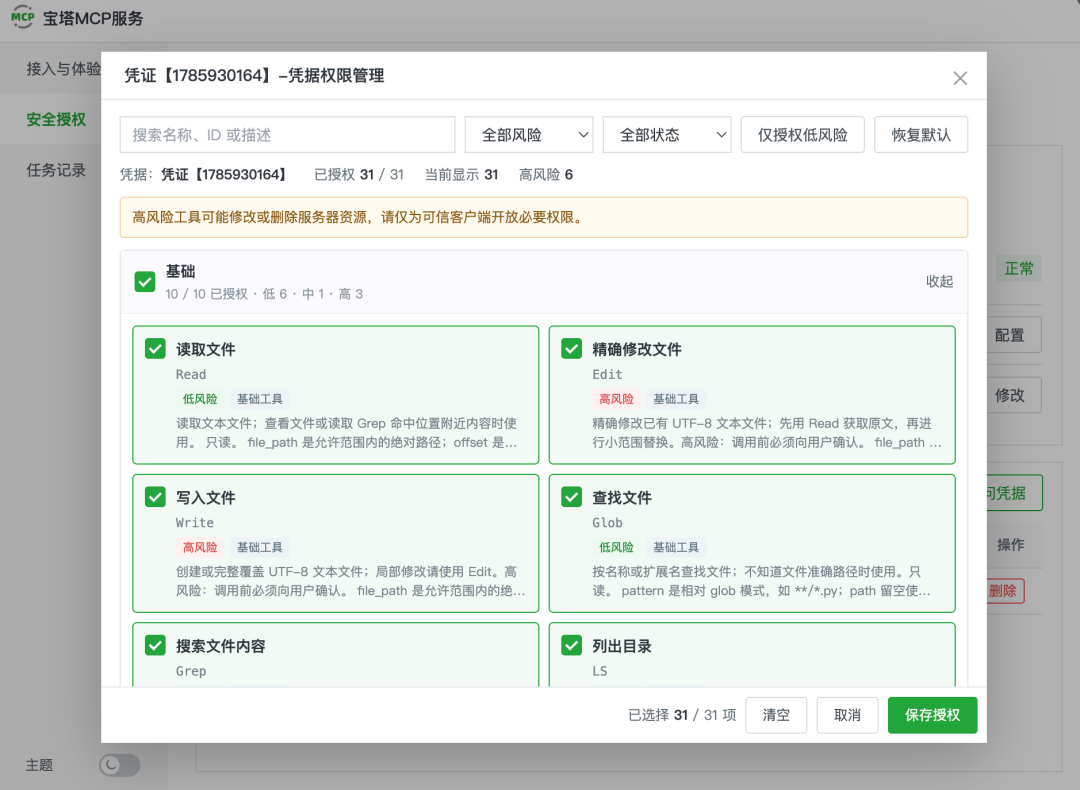The image size is (1080, 790).
Task: Click the 基础工具 tag on Edit card
Action: click(x=676, y=399)
